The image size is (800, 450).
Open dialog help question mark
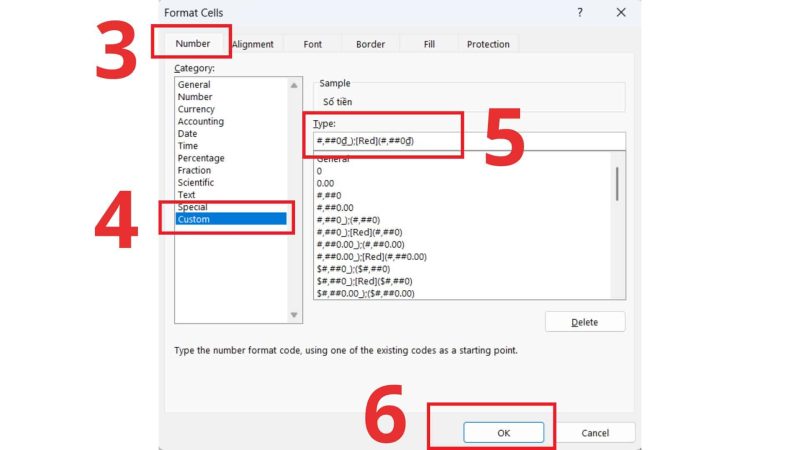coord(580,13)
